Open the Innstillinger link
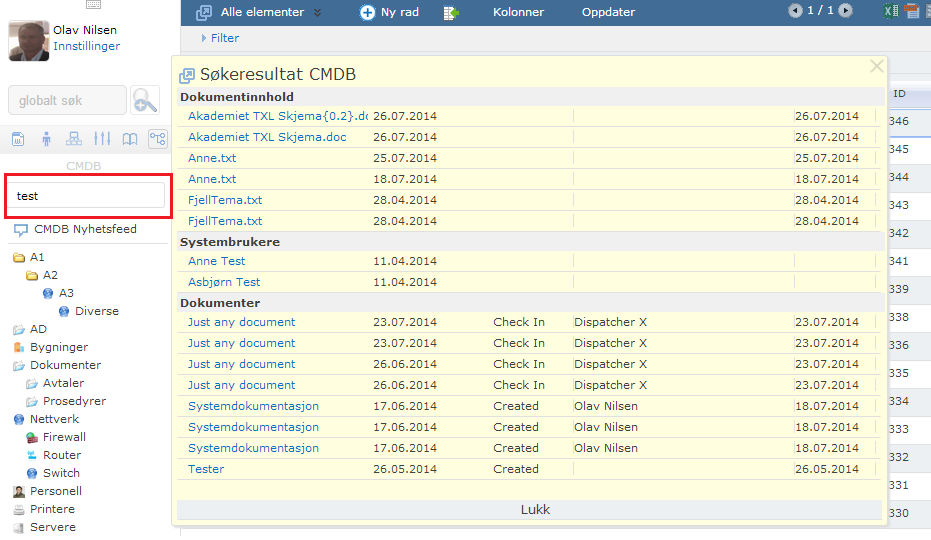 tap(86, 47)
